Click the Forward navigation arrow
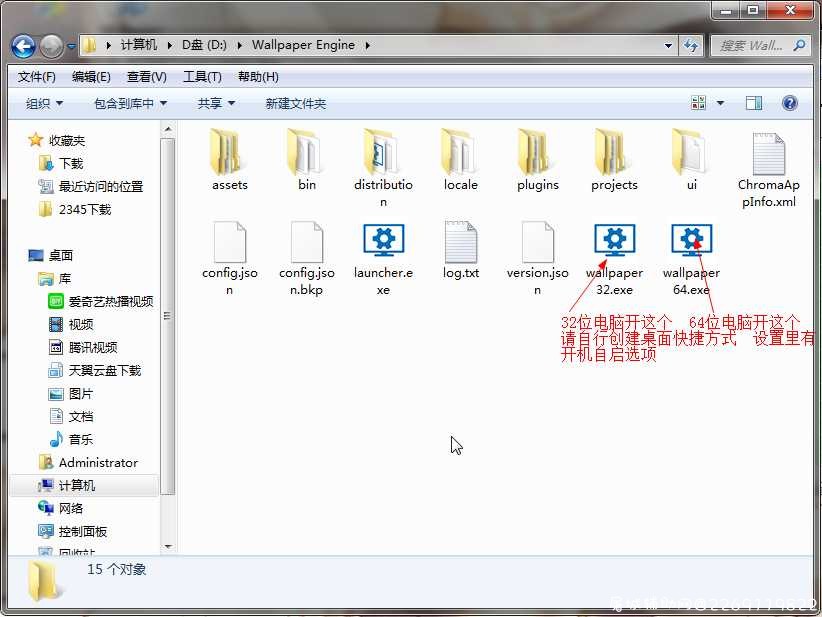This screenshot has width=822, height=617. (51, 46)
